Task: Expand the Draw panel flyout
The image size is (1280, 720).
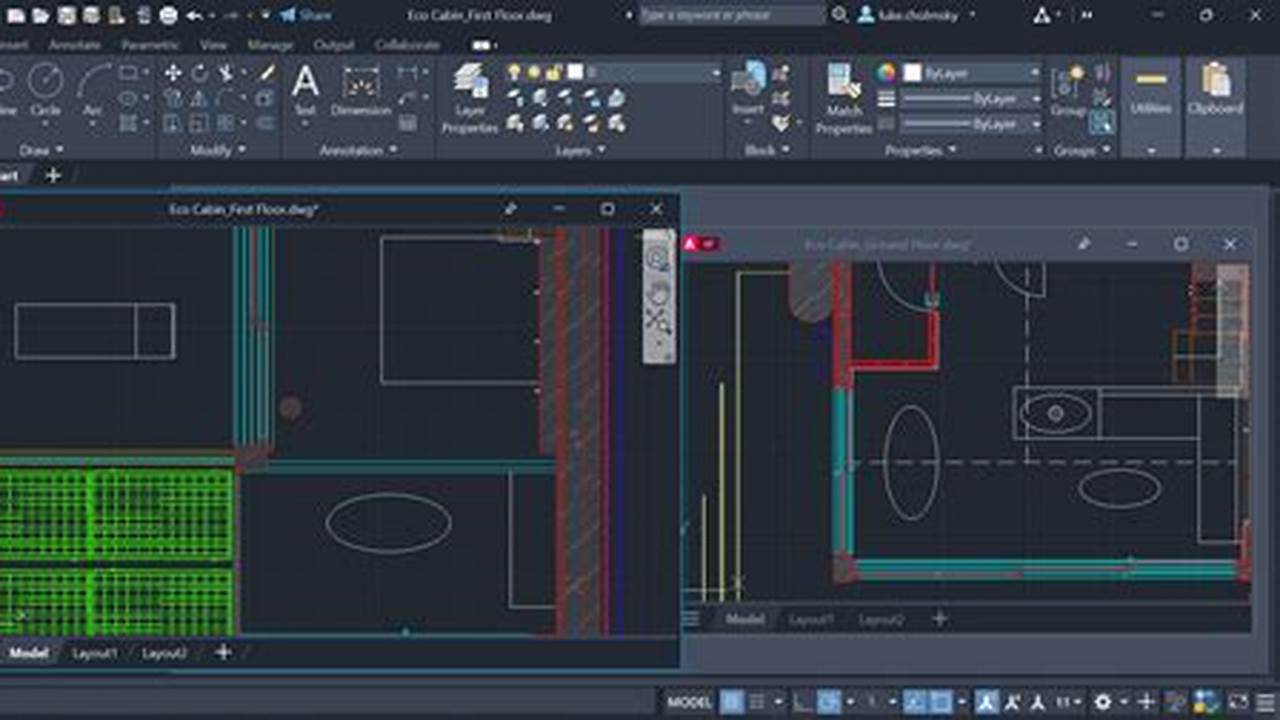Action: click(x=58, y=148)
